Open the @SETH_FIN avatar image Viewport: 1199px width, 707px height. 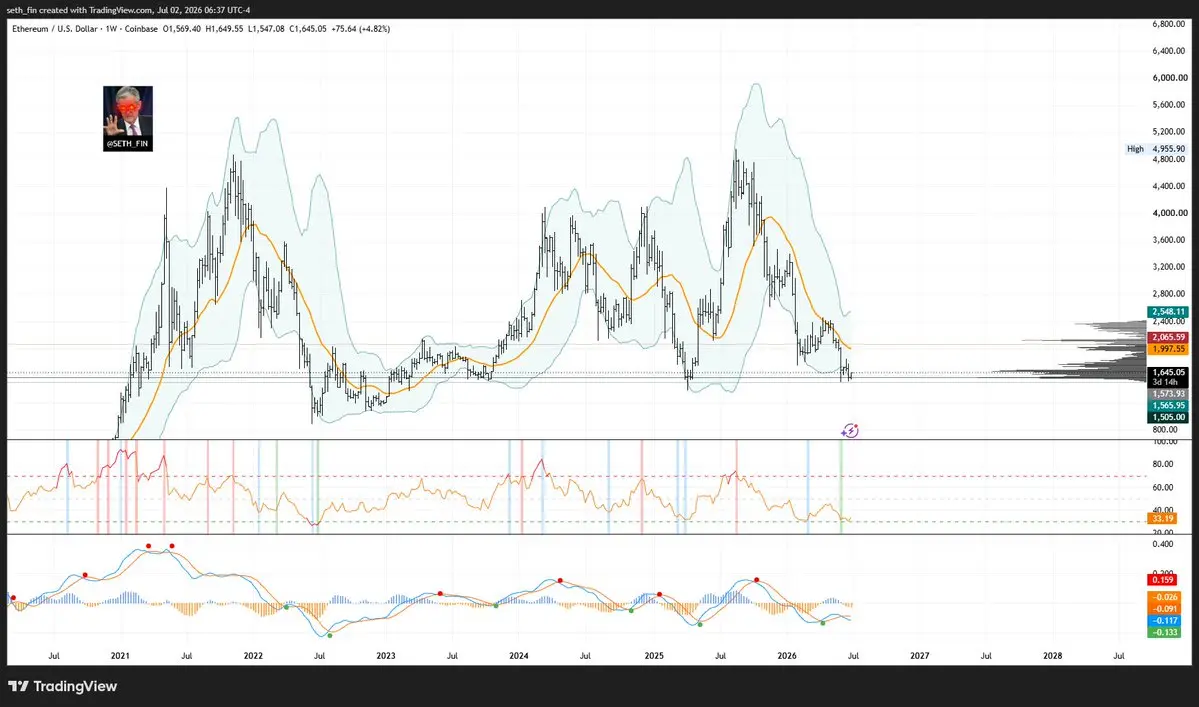point(128,118)
